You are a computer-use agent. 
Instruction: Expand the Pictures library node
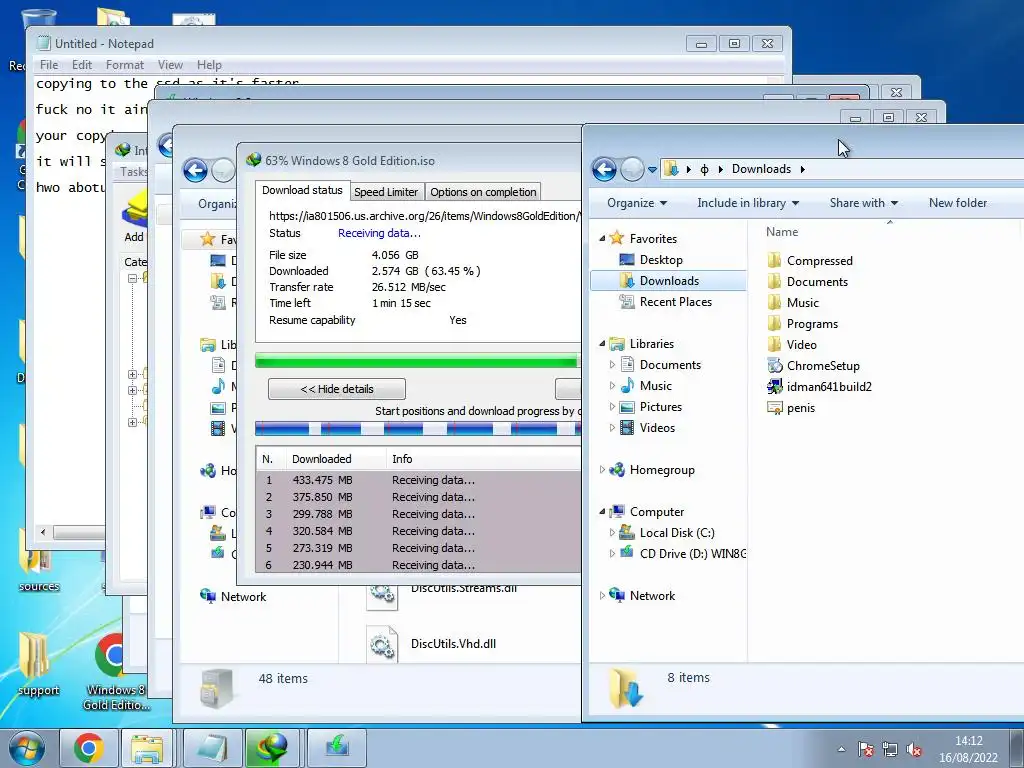pyautogui.click(x=612, y=407)
